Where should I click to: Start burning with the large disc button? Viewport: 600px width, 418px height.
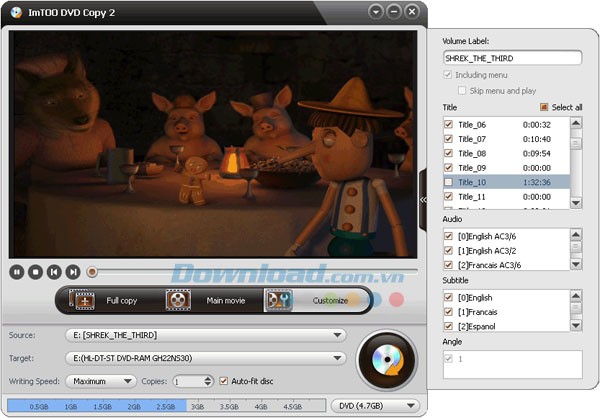(x=387, y=360)
